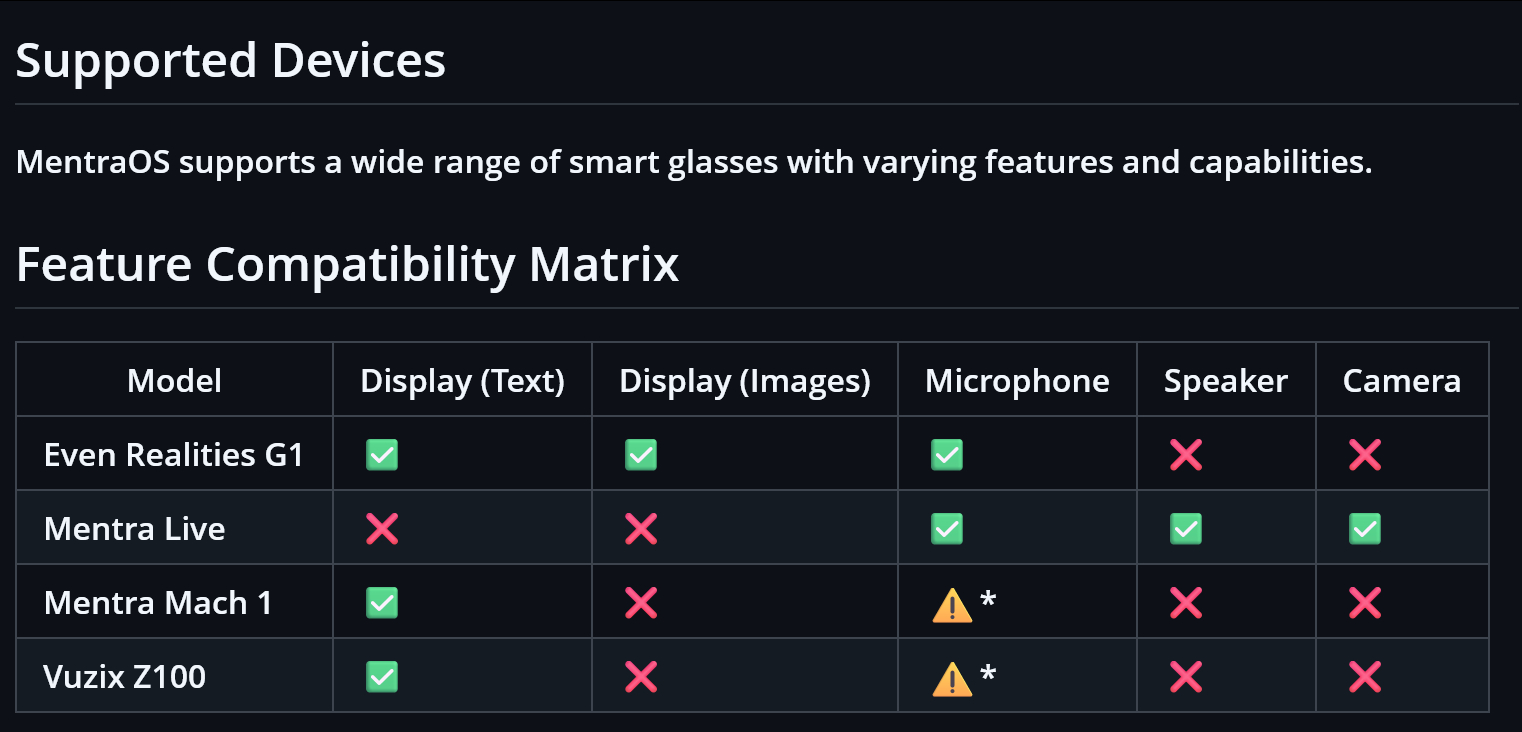Click Vuzix Z100 camera cross icon
The height and width of the screenshot is (732, 1522).
pos(1365,677)
